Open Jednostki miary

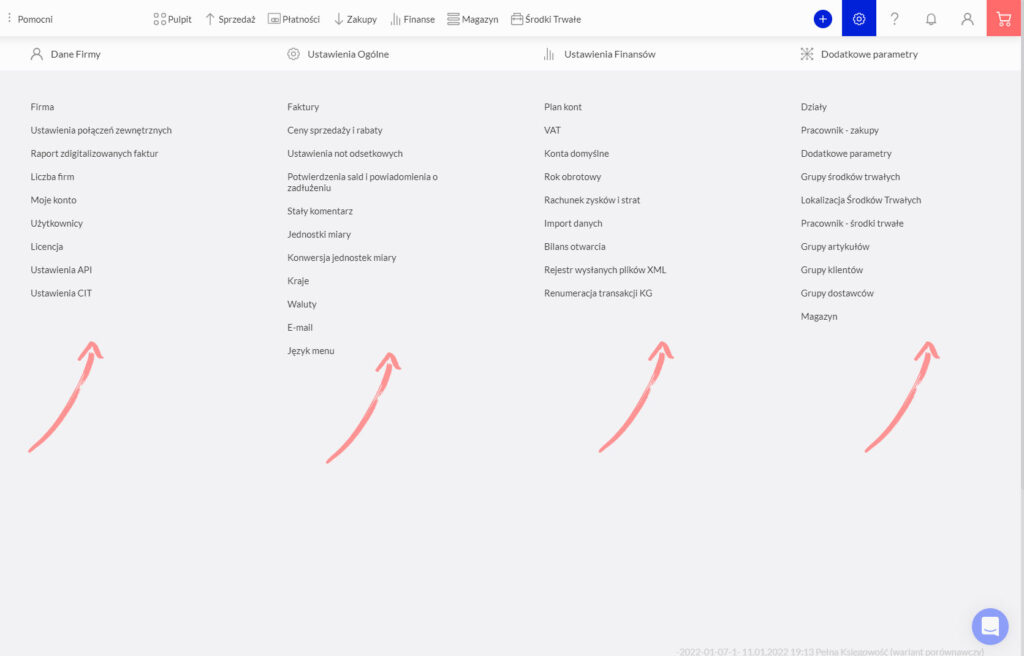pos(319,234)
